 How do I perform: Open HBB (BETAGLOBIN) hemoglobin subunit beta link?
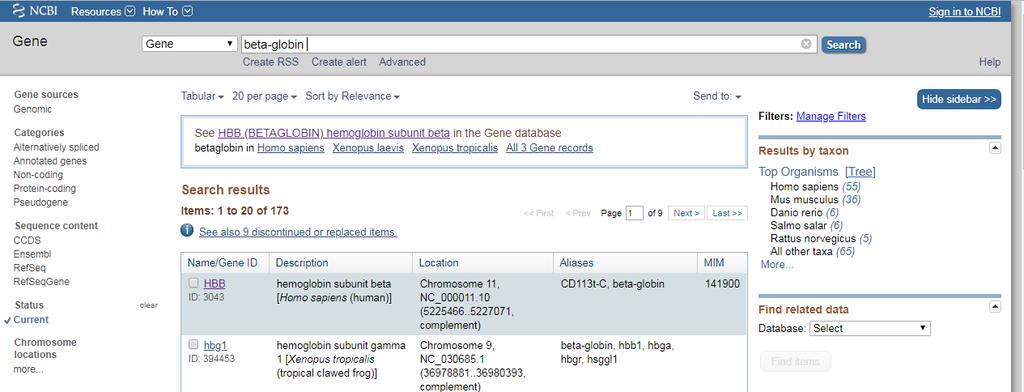click(x=334, y=133)
